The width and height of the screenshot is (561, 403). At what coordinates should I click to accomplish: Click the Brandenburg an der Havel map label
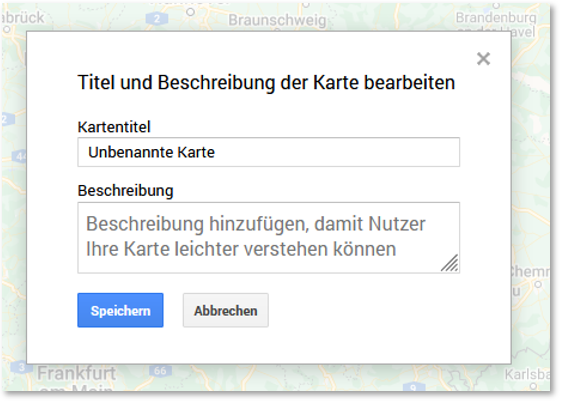[x=496, y=24]
